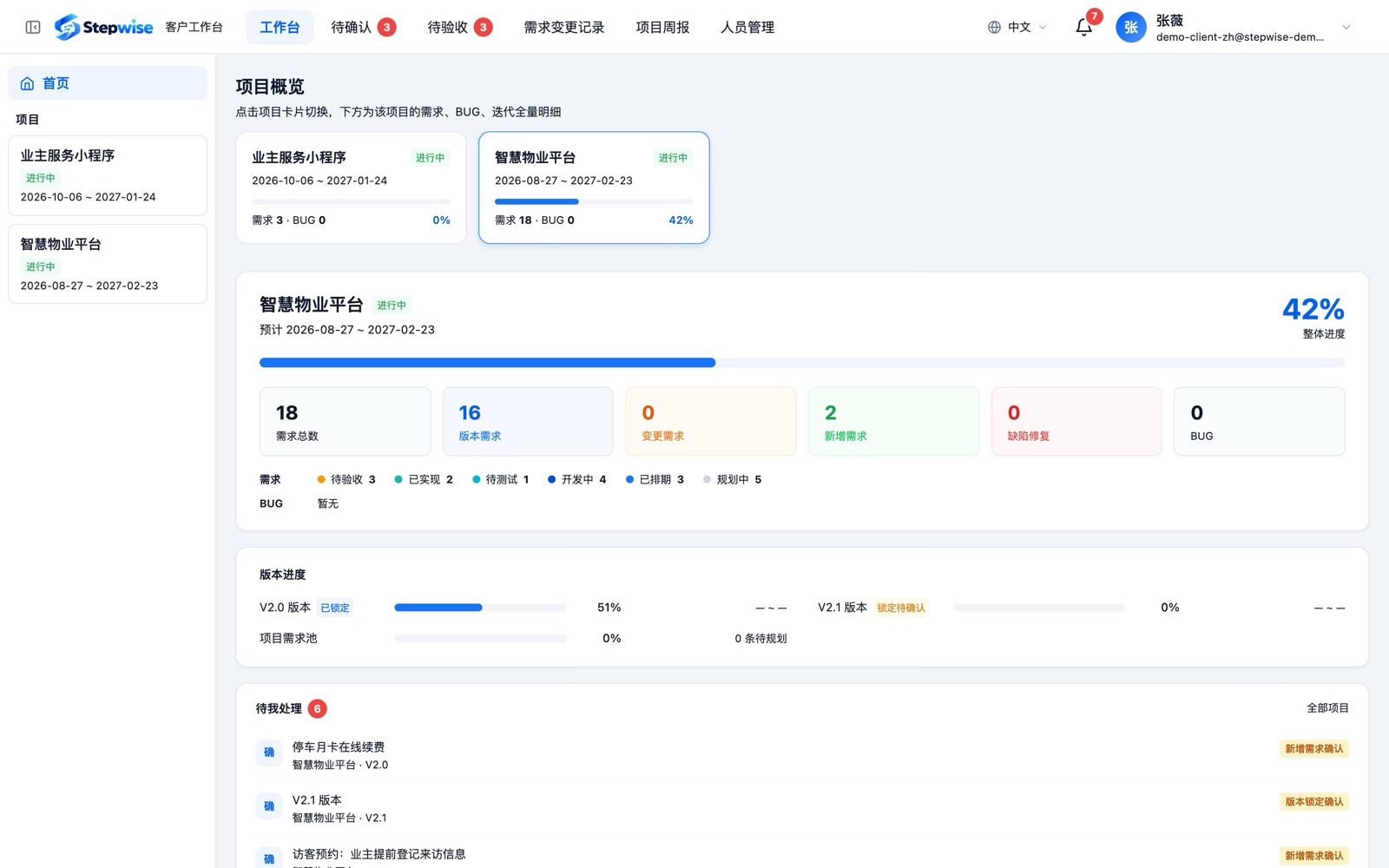Viewport: 1389px width, 868px height.
Task: Switch to the 工作台 tab
Action: click(x=280, y=27)
